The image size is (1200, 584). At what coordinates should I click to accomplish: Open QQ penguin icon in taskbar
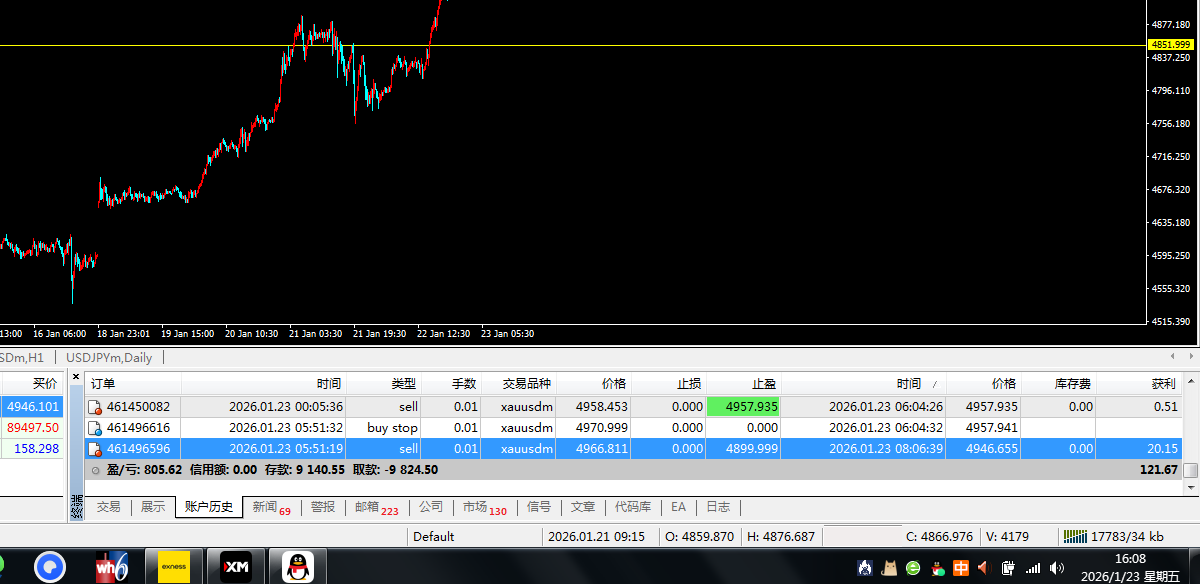[x=297, y=567]
